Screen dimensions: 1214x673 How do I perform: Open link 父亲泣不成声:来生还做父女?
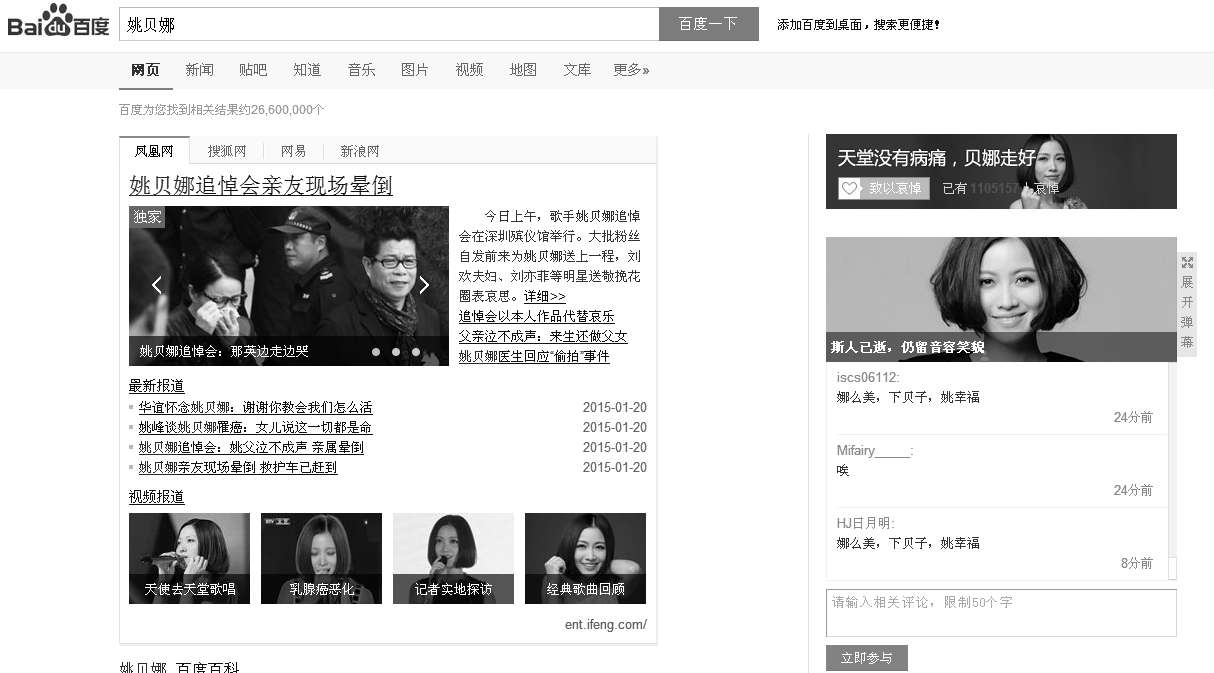point(543,336)
